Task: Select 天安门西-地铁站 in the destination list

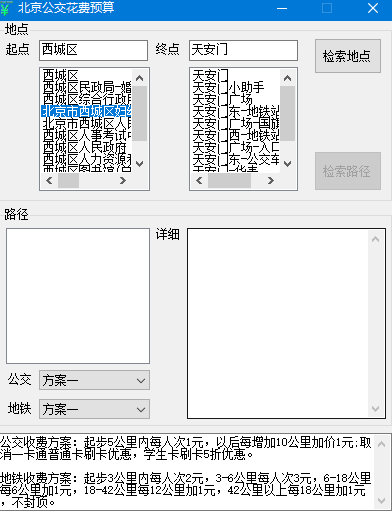Action: (x=235, y=135)
